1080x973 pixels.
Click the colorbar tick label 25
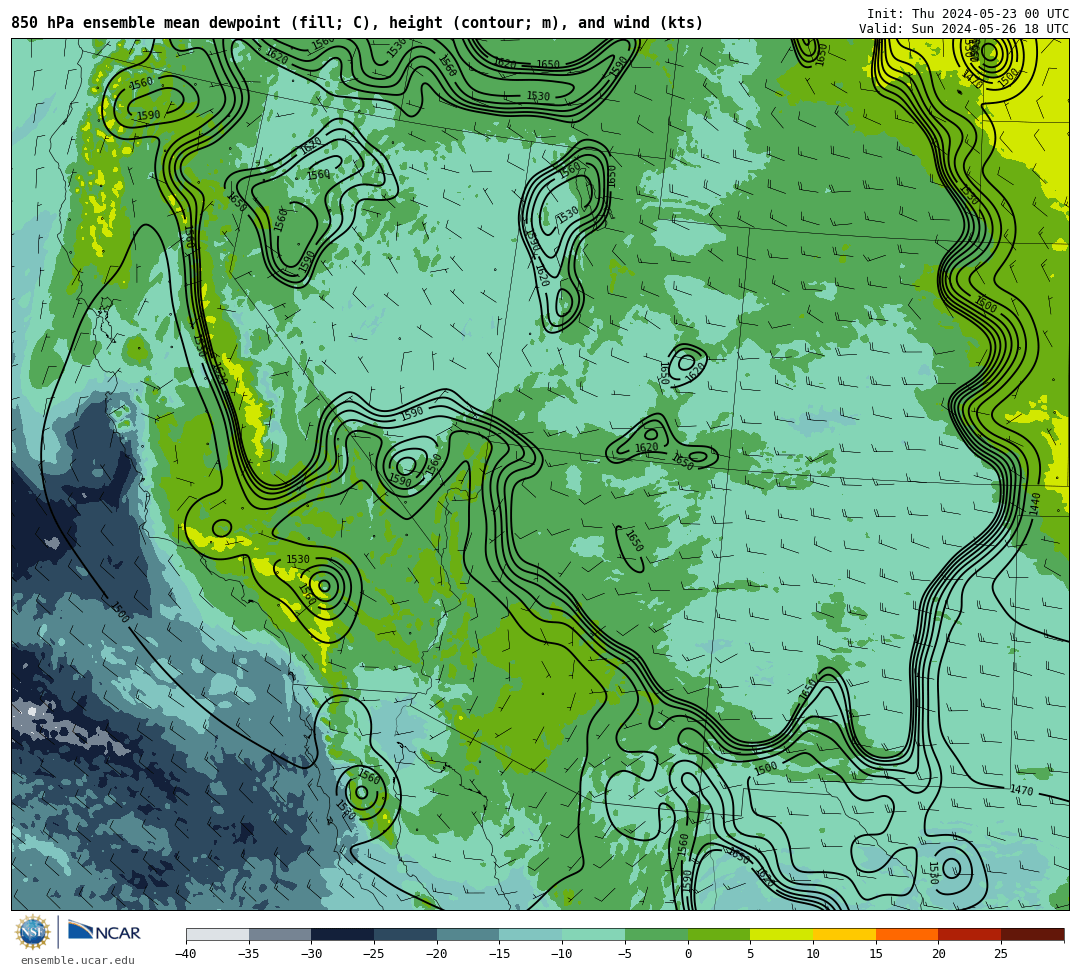click(1001, 954)
